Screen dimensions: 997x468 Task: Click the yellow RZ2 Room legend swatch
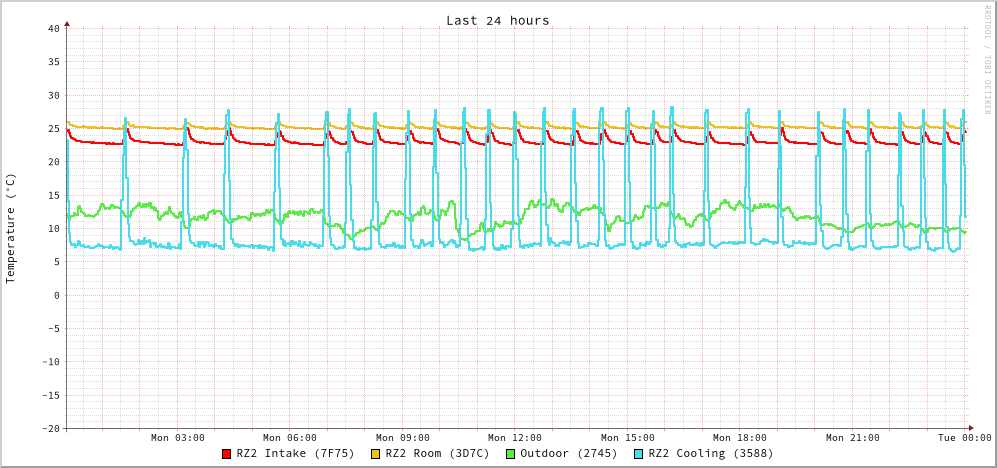[376, 454]
